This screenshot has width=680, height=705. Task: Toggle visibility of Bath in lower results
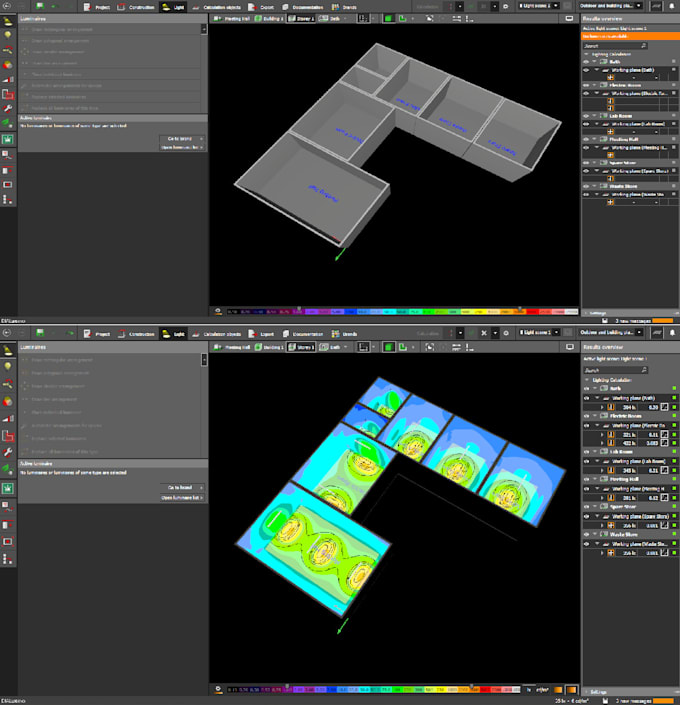586,388
